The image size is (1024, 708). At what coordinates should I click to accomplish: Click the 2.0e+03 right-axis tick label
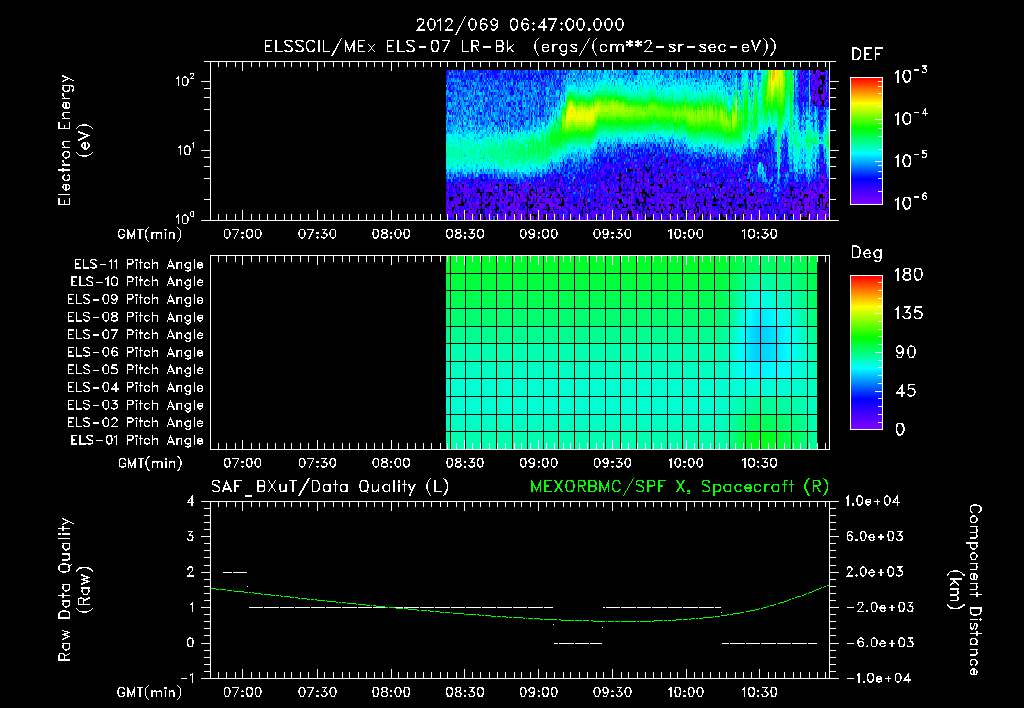[x=874, y=571]
